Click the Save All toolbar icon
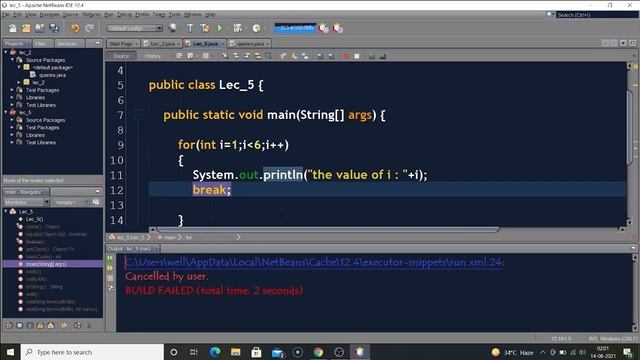Image resolution: width=640 pixels, height=360 pixels. point(54,28)
